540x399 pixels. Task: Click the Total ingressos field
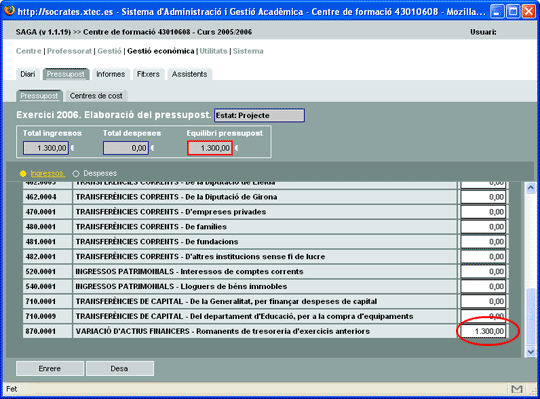tap(46, 148)
